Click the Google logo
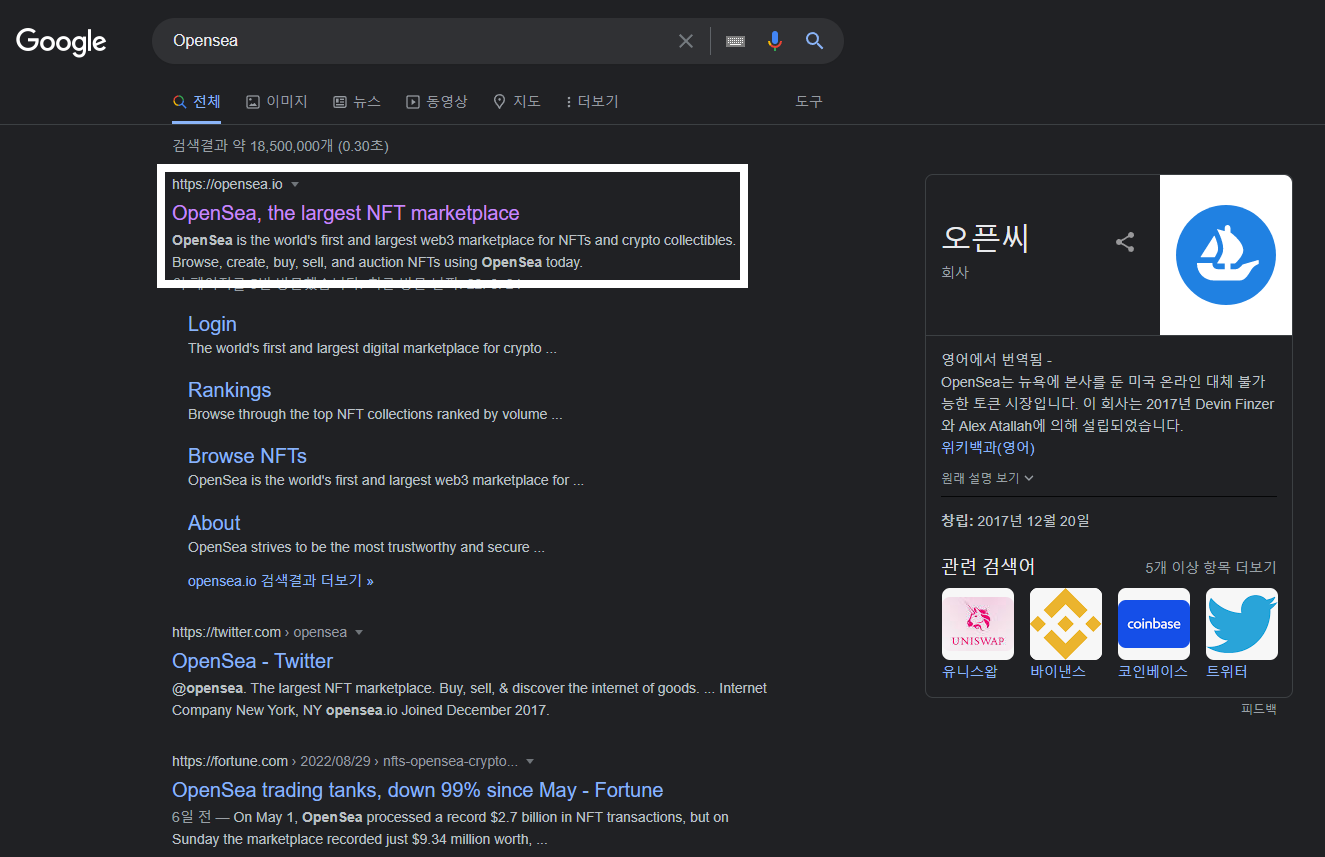This screenshot has height=857, width=1325. pyautogui.click(x=61, y=41)
